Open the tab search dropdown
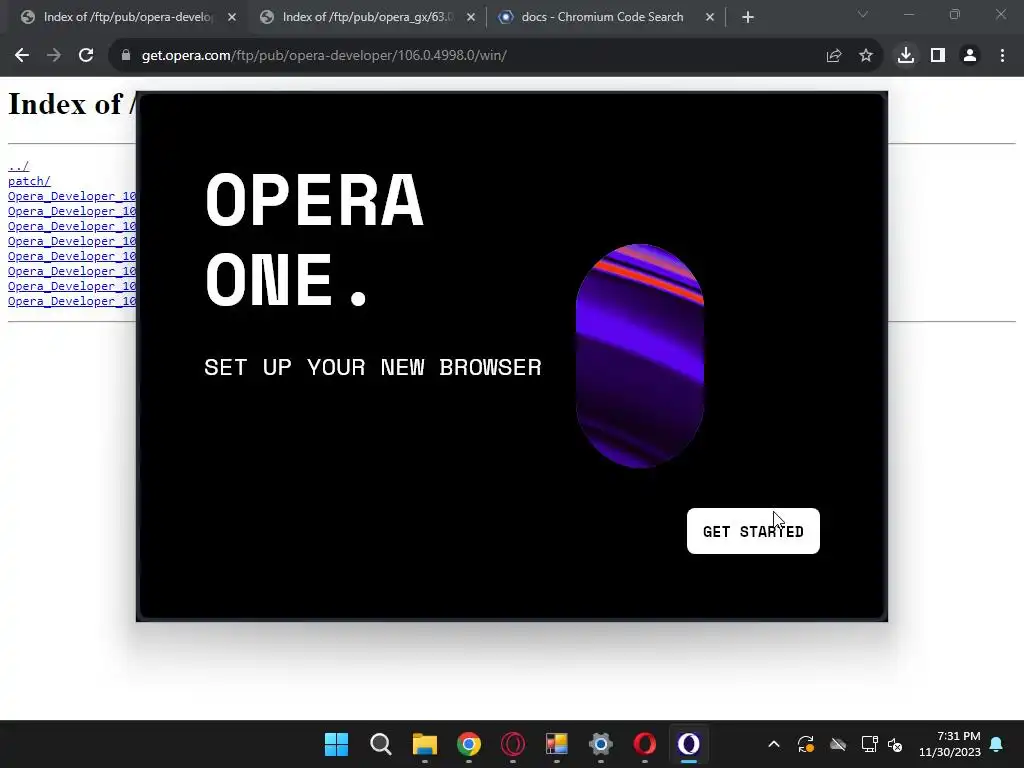The width and height of the screenshot is (1024, 768). click(863, 14)
